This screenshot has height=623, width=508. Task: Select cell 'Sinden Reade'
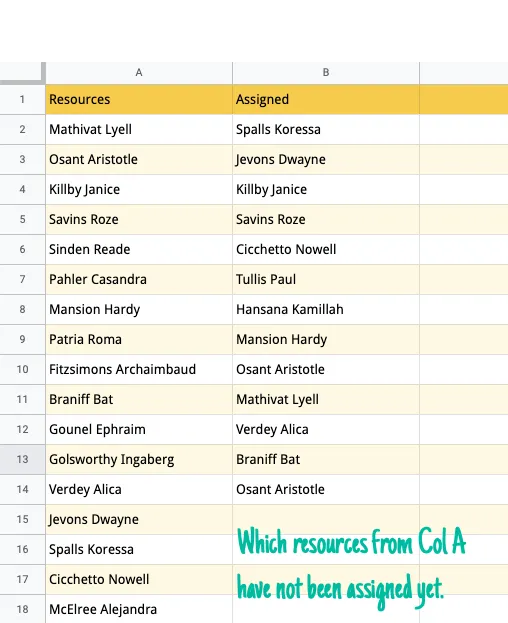coord(139,250)
